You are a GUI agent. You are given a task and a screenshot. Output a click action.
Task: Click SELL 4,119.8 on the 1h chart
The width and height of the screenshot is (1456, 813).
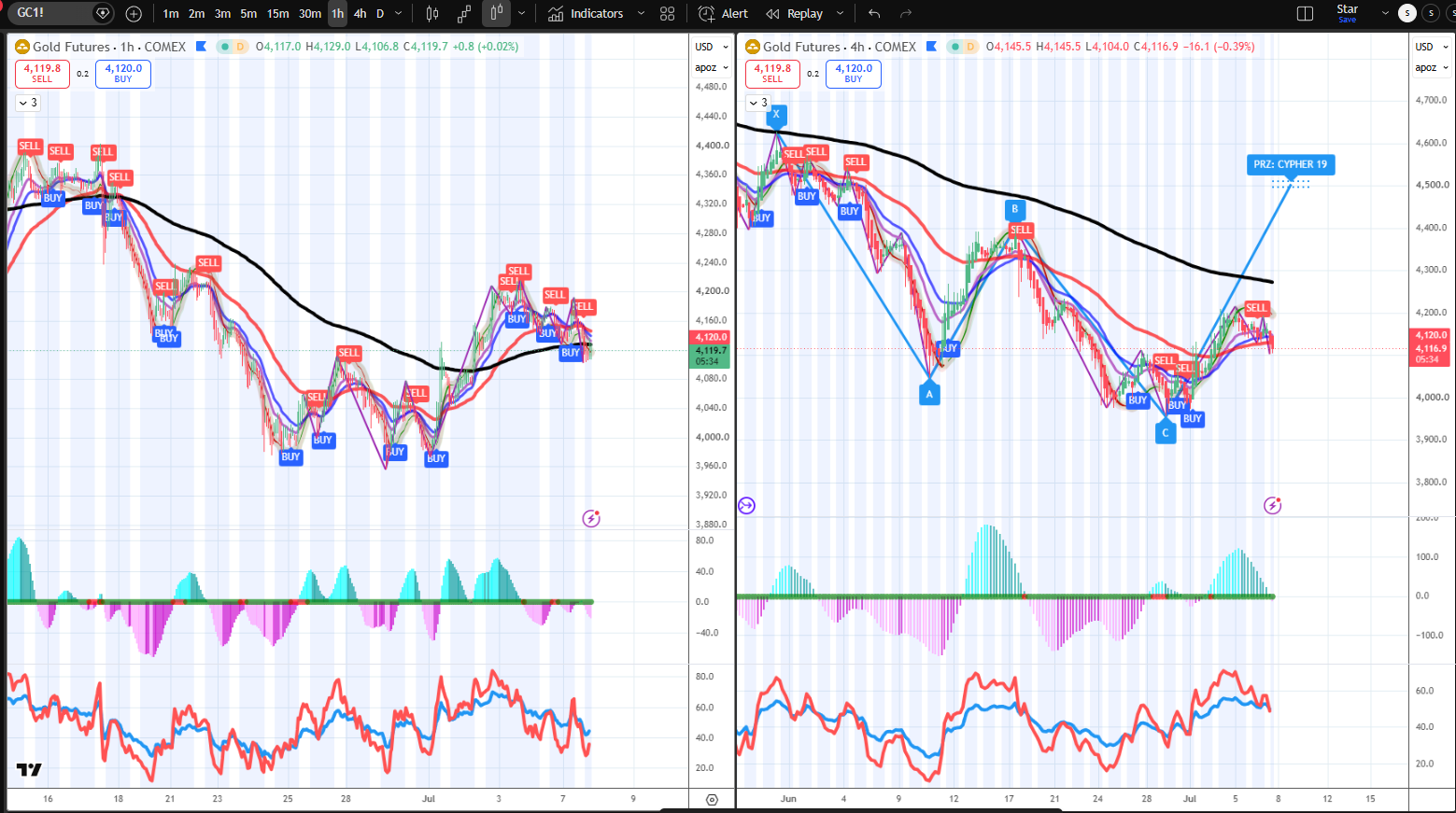coord(42,74)
